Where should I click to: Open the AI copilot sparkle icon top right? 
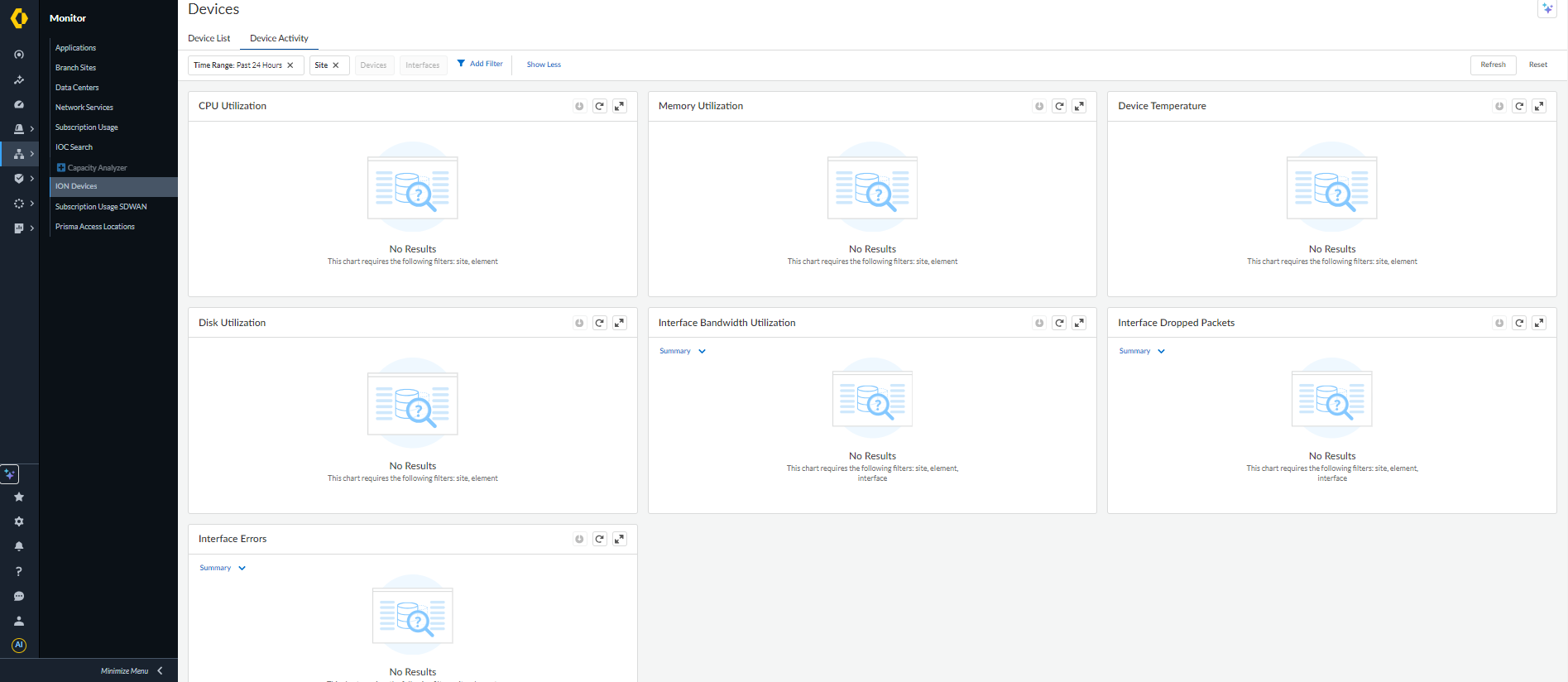point(1546,9)
